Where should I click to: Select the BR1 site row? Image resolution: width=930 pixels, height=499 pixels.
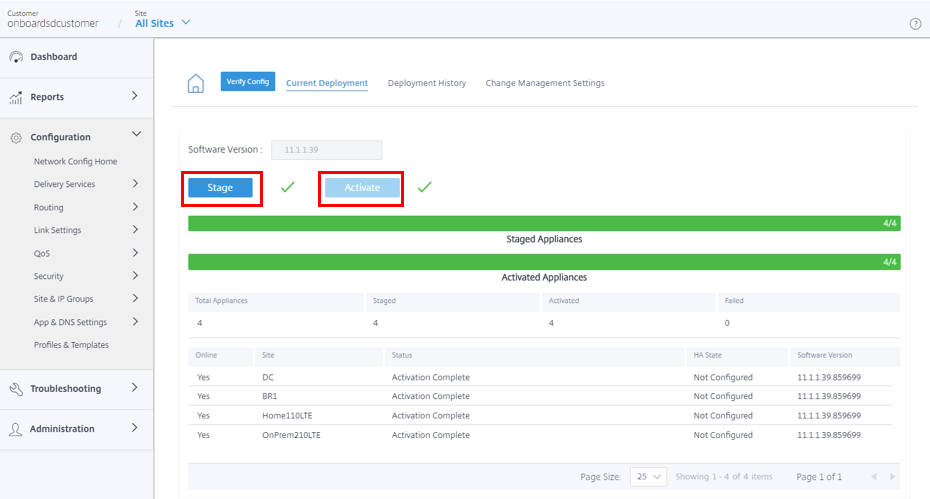540,396
